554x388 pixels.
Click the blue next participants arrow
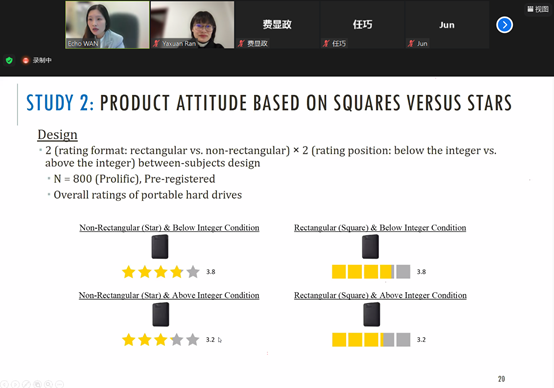[x=504, y=25]
